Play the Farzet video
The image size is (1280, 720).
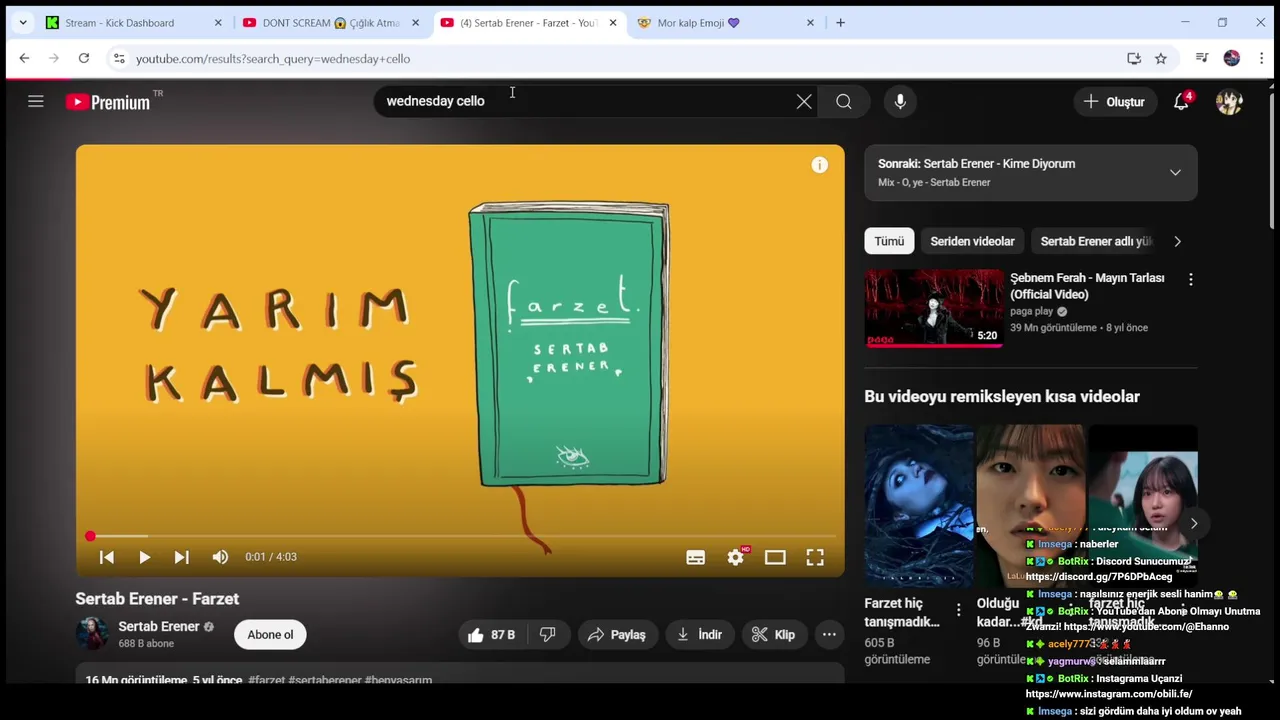144,557
